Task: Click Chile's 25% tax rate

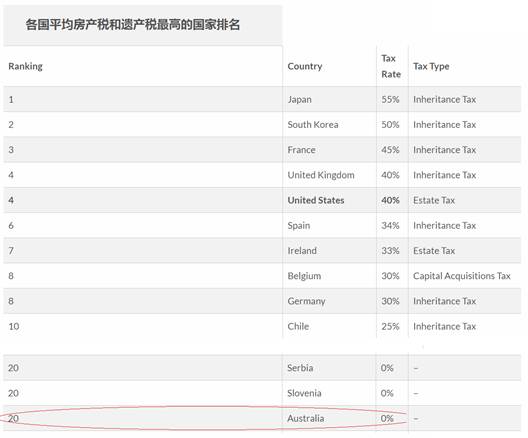Action: click(390, 326)
